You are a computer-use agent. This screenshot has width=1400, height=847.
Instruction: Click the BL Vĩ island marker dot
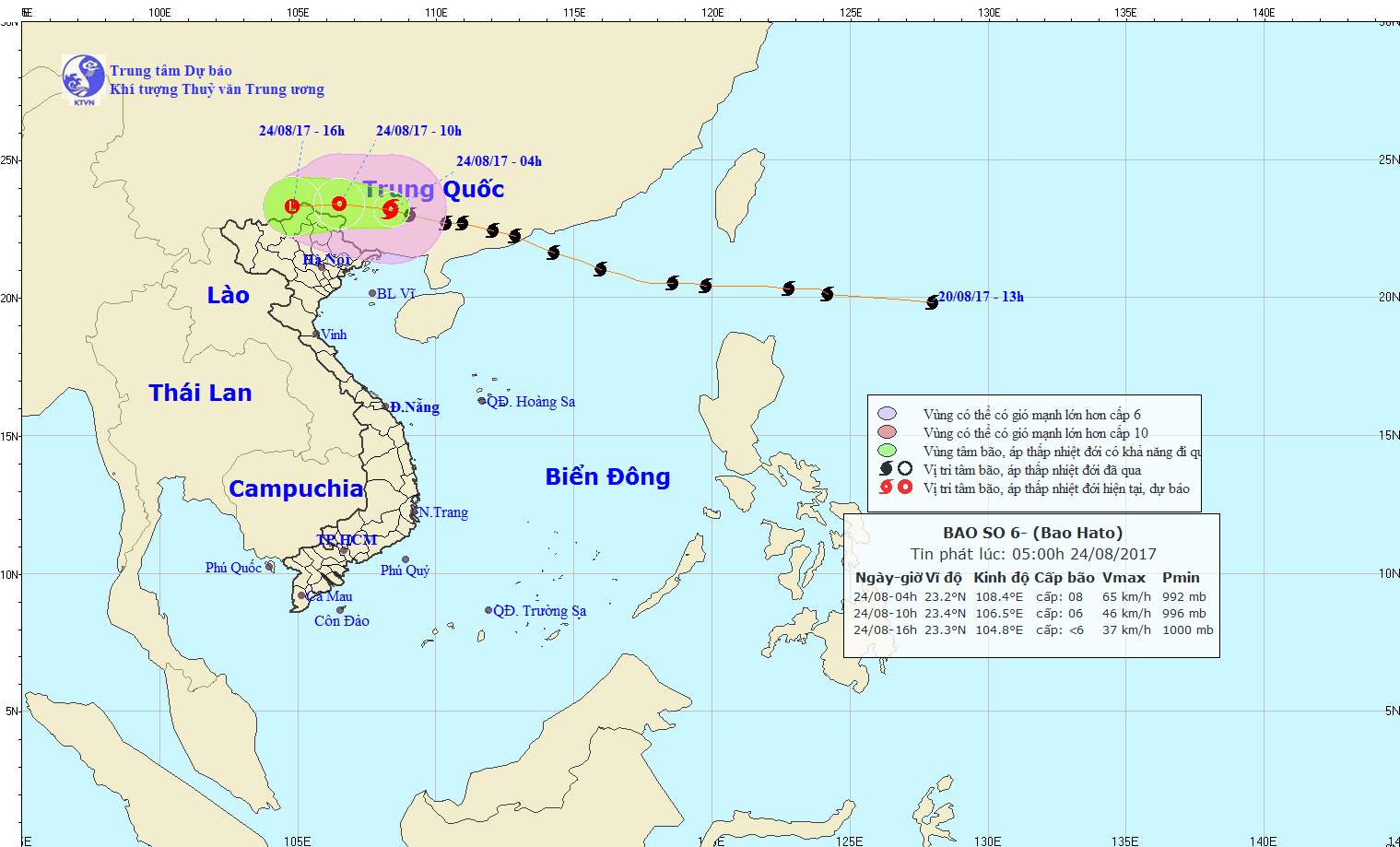(372, 293)
